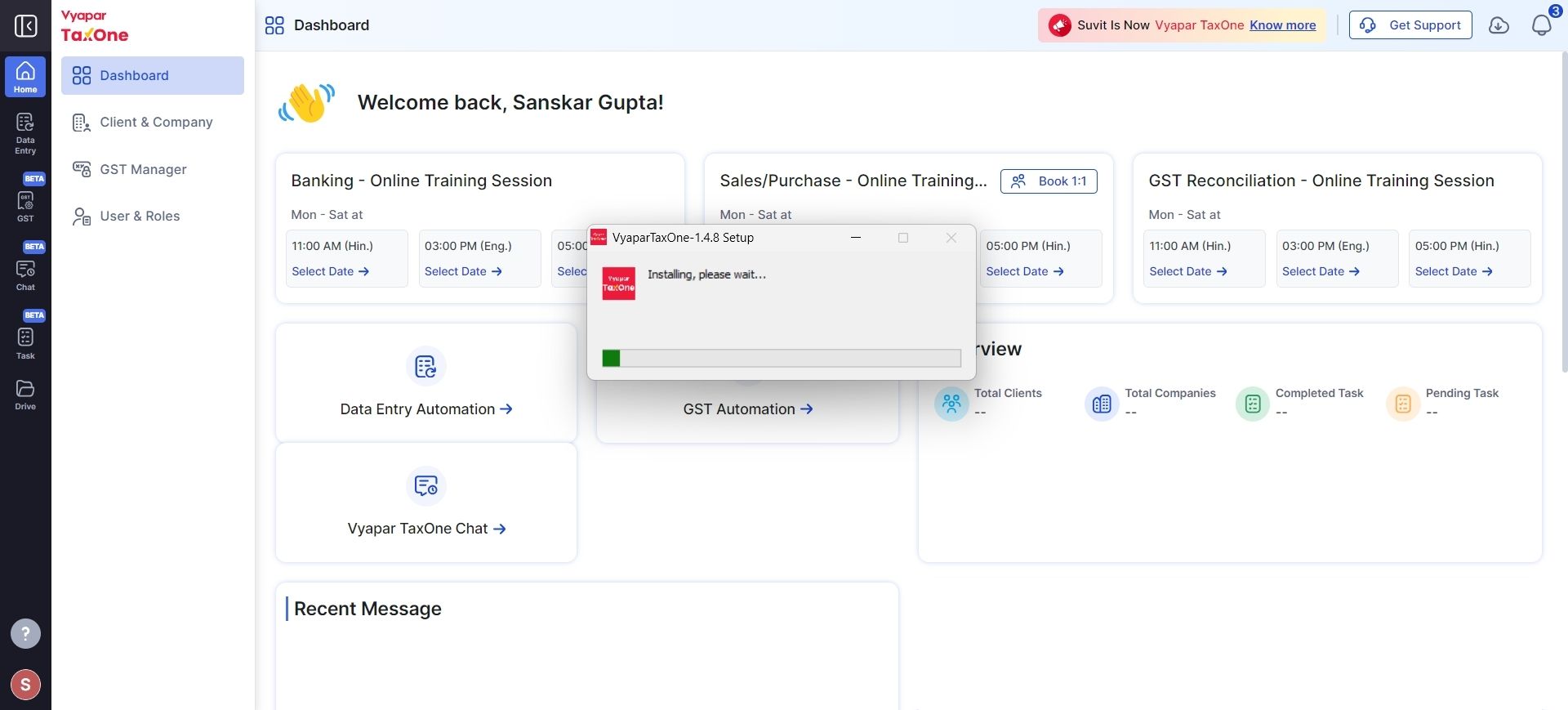Open the help question mark icon
Image resolution: width=1568 pixels, height=710 pixels.
pyautogui.click(x=25, y=633)
